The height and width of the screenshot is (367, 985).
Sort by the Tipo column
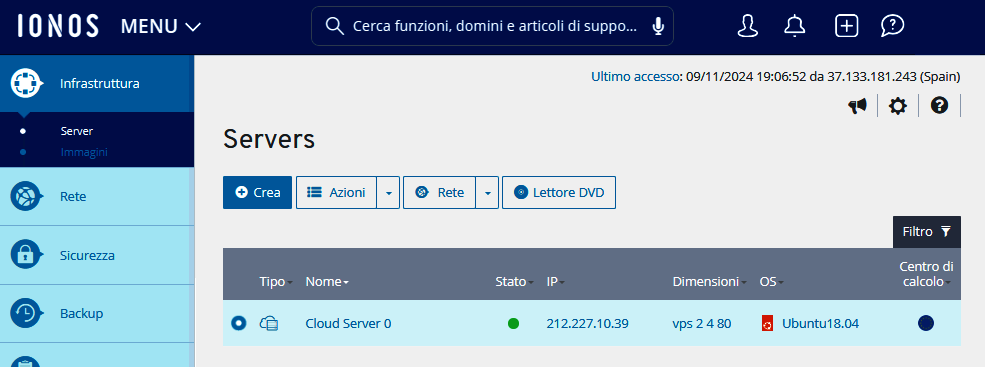point(276,282)
